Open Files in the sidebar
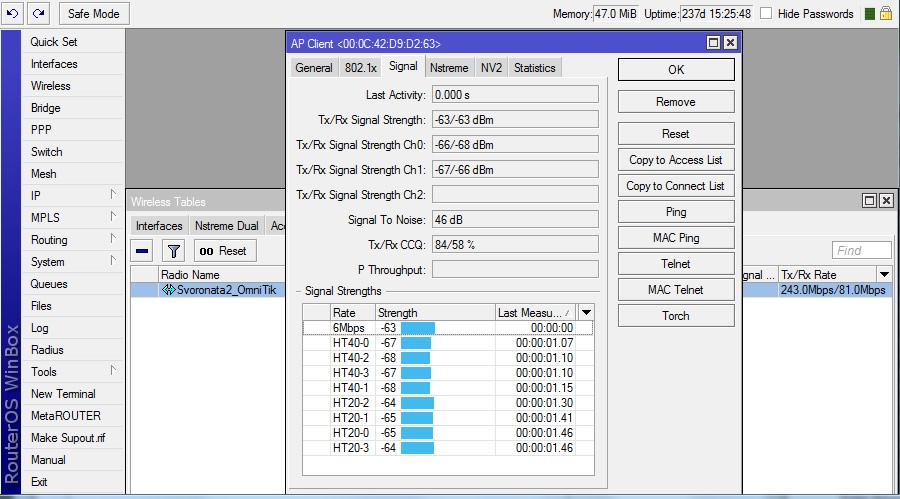The height and width of the screenshot is (499, 900). (x=41, y=305)
